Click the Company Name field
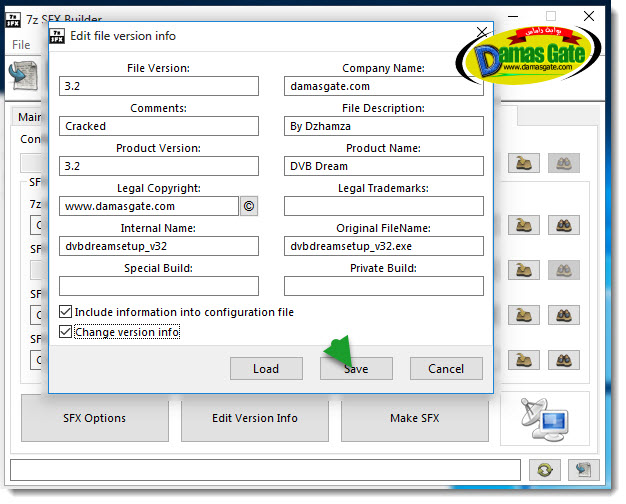The image size is (626, 504). click(x=384, y=86)
